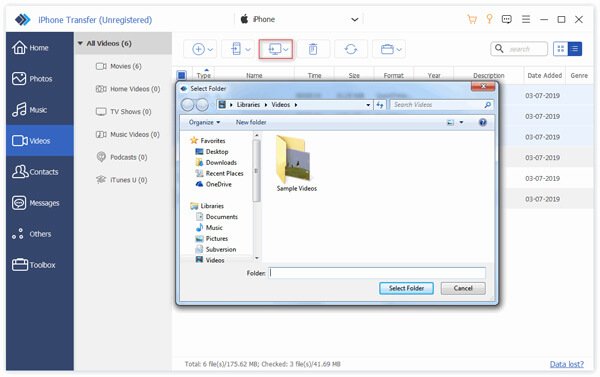Toggle the select-all checkbox in table header
Screen dimensions: 600x377
(x=182, y=75)
